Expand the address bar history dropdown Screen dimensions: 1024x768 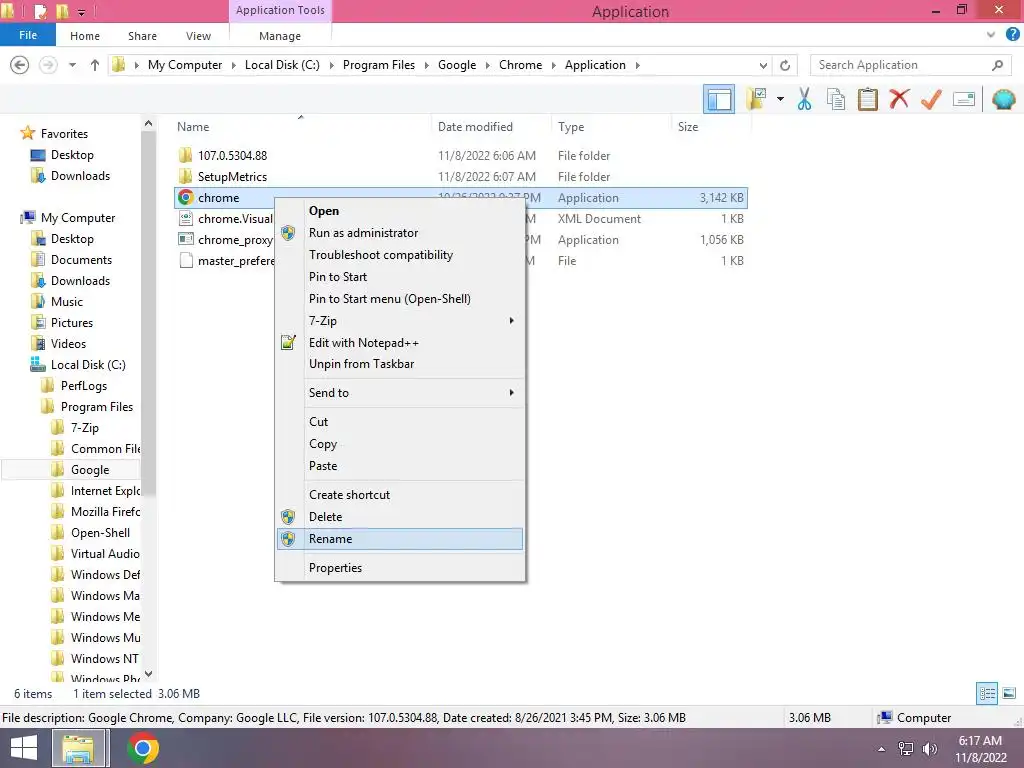pos(763,65)
